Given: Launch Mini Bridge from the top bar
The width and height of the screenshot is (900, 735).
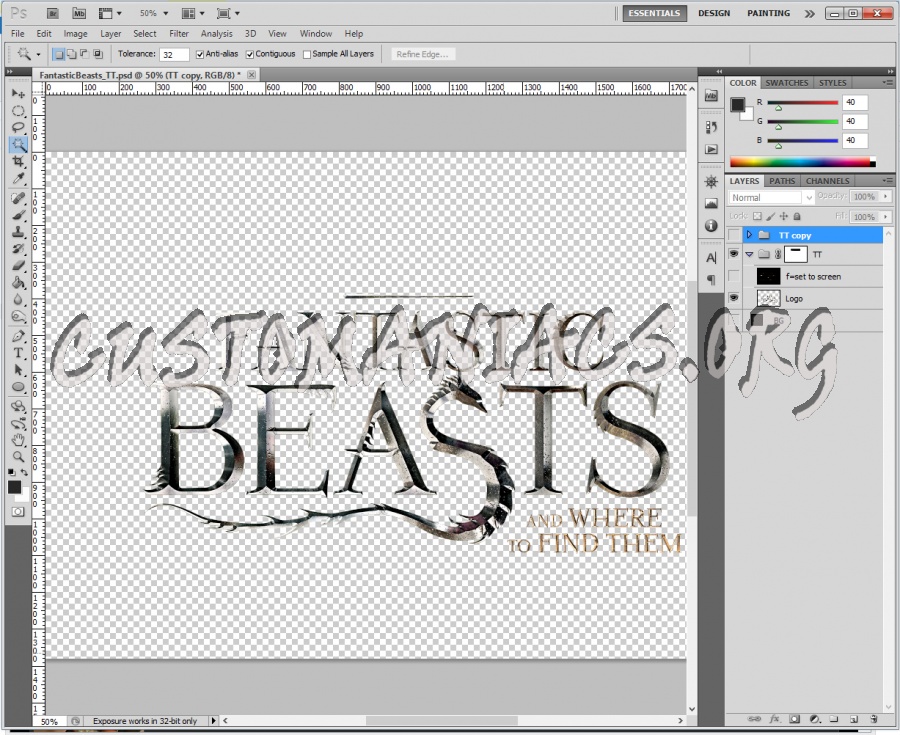Looking at the screenshot, I should pos(79,13).
